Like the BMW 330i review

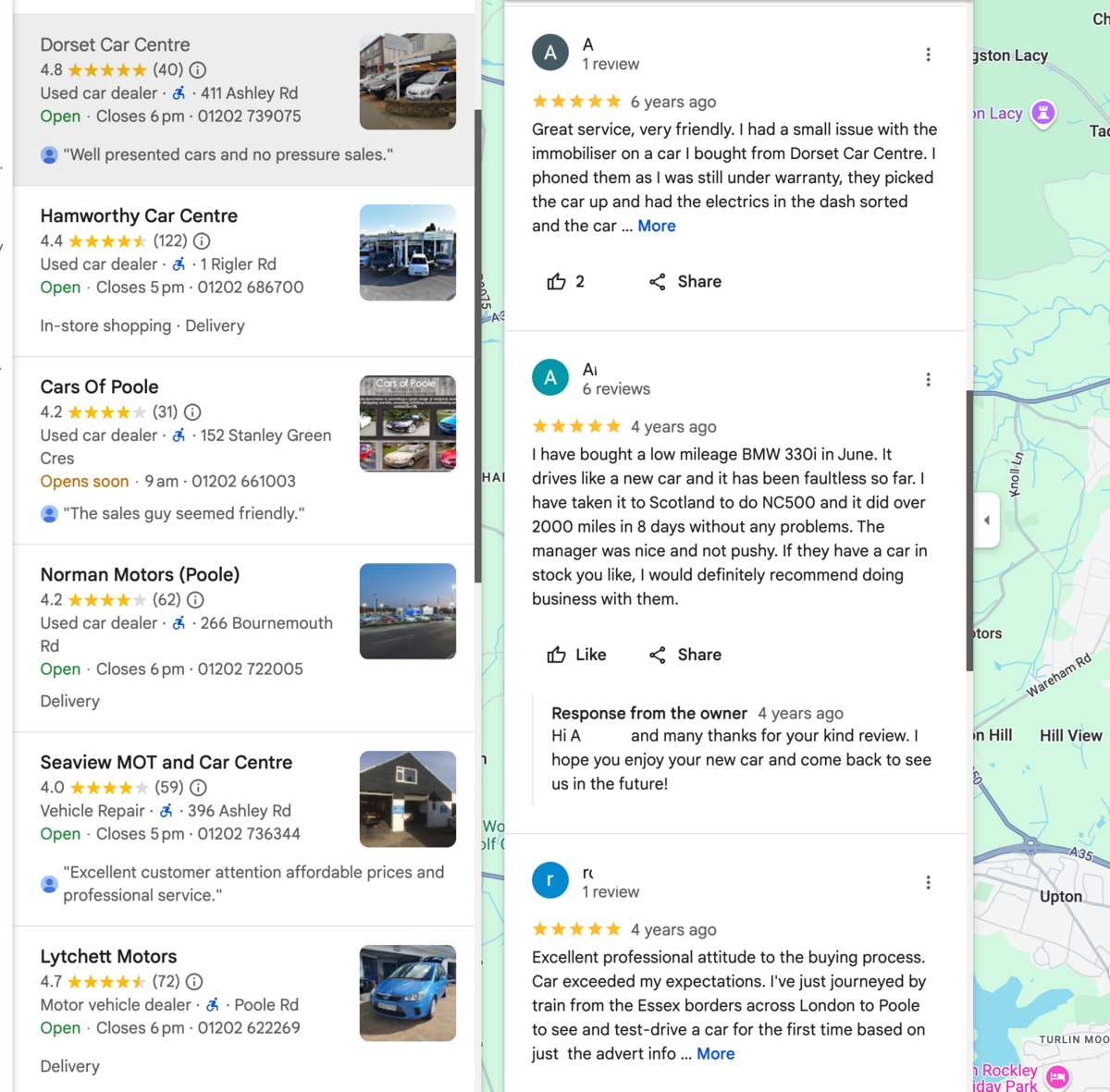tap(576, 655)
